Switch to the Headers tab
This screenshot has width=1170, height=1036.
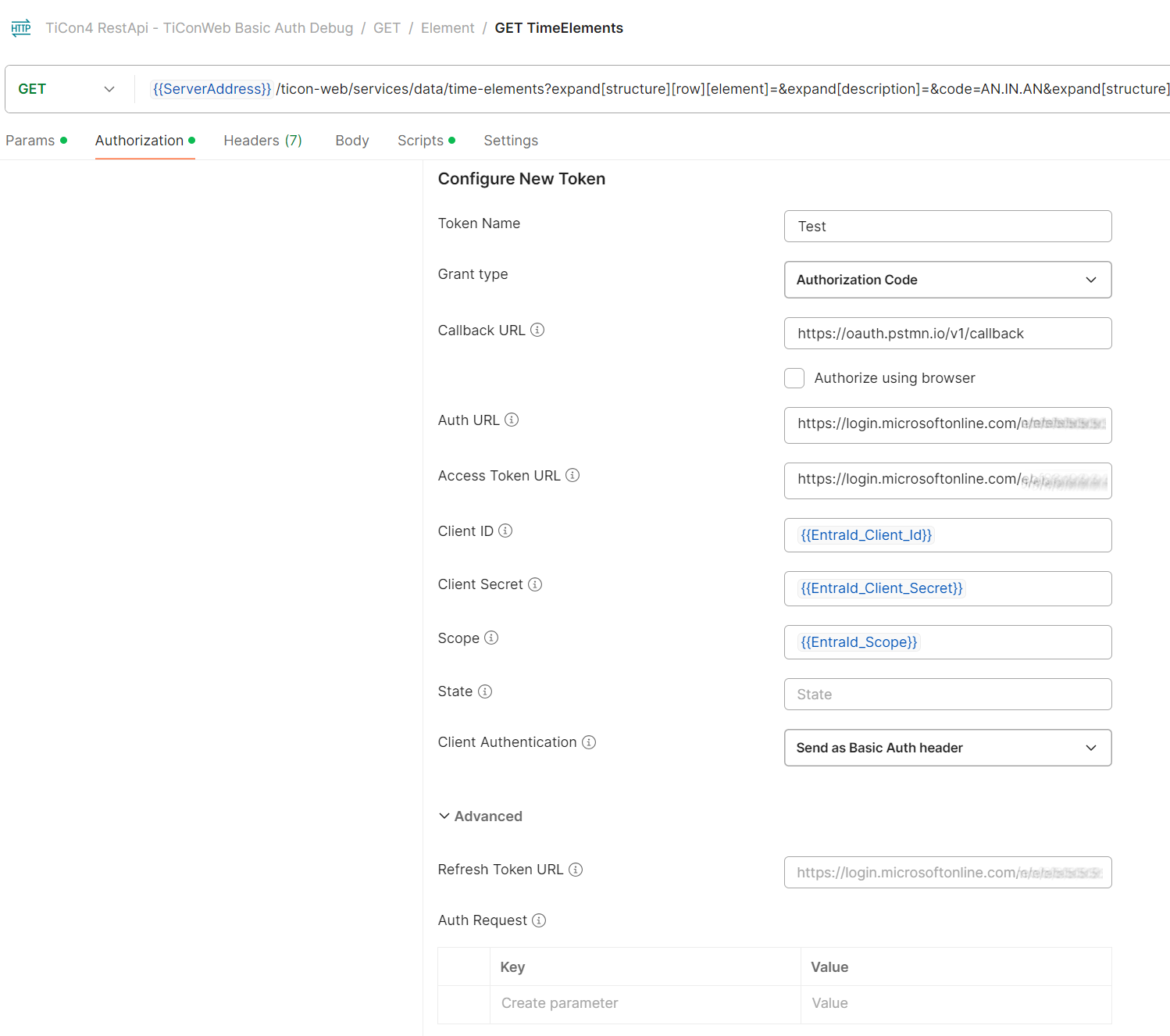click(x=262, y=141)
